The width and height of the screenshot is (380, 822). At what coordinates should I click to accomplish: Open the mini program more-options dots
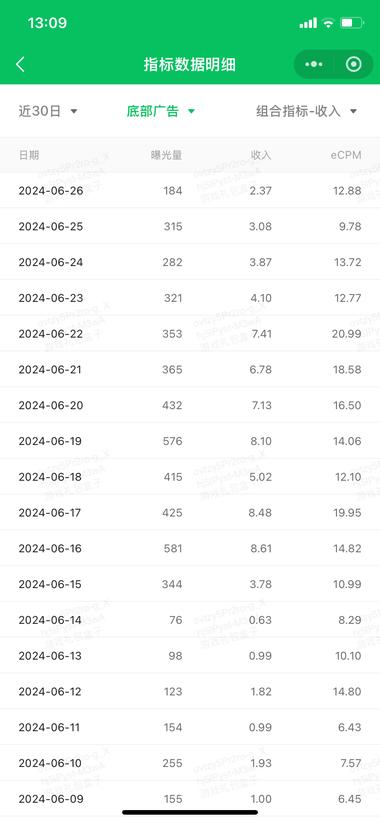coord(313,64)
